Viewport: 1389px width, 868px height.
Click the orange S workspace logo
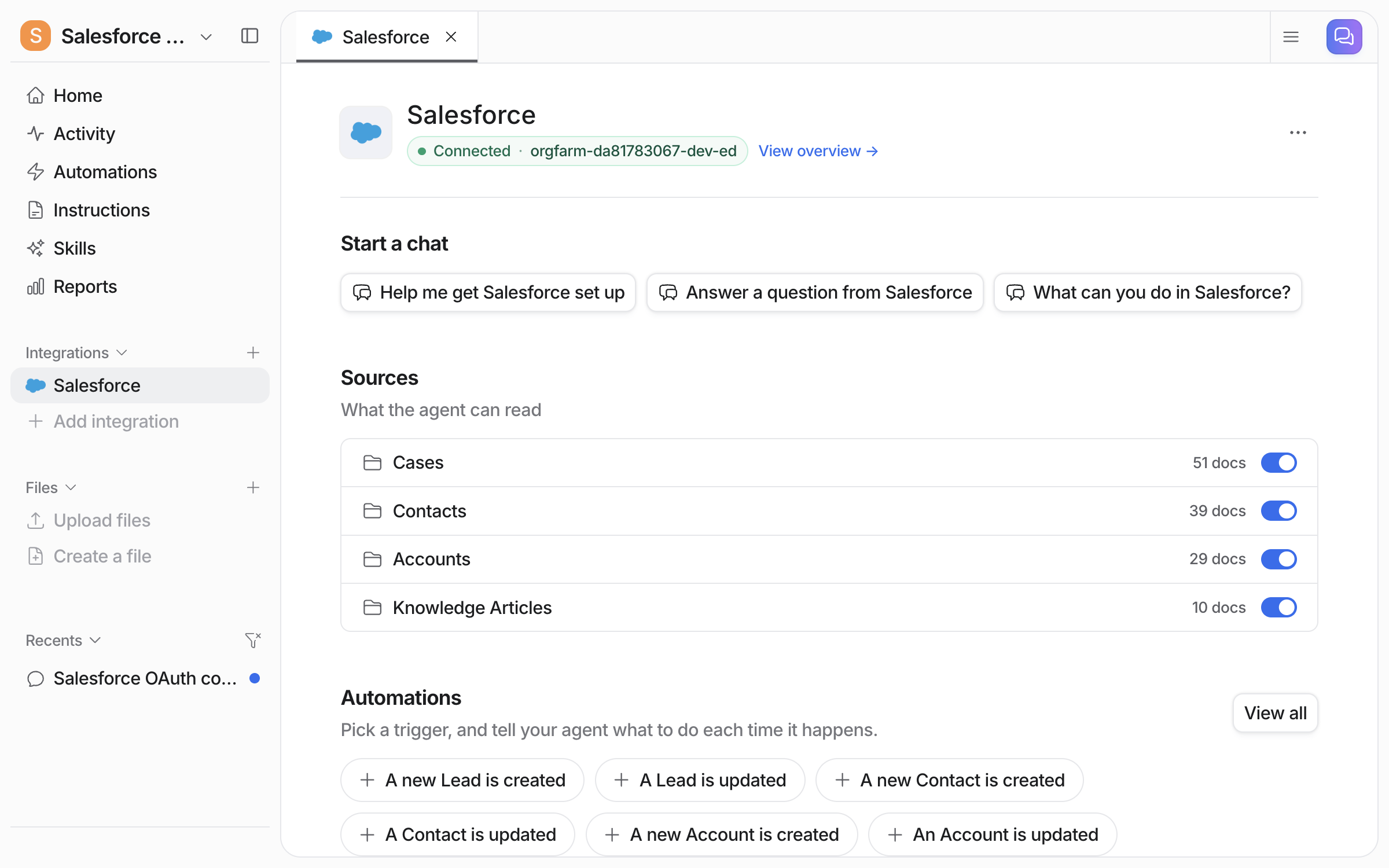tap(35, 36)
